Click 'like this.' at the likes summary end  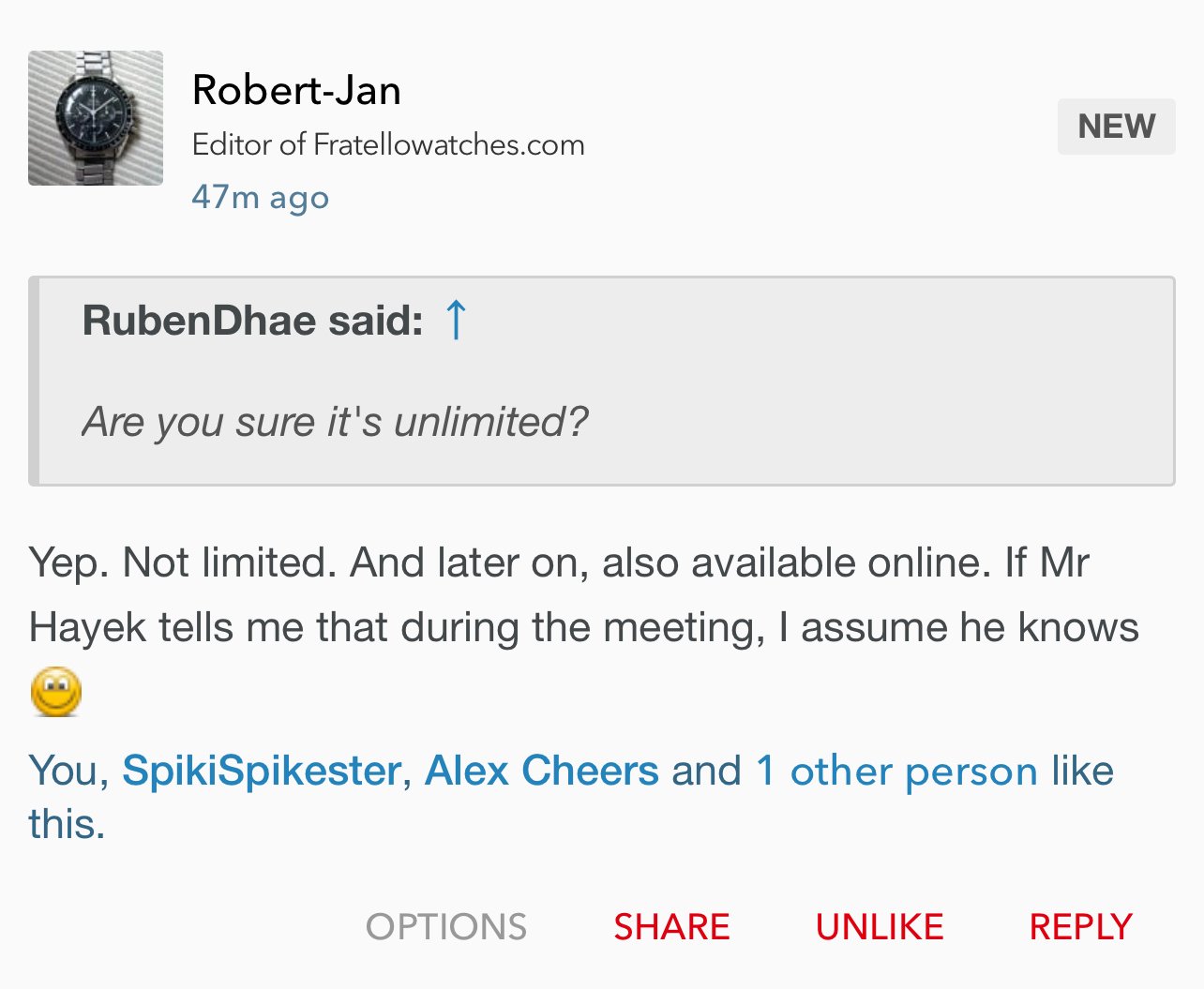(67, 824)
